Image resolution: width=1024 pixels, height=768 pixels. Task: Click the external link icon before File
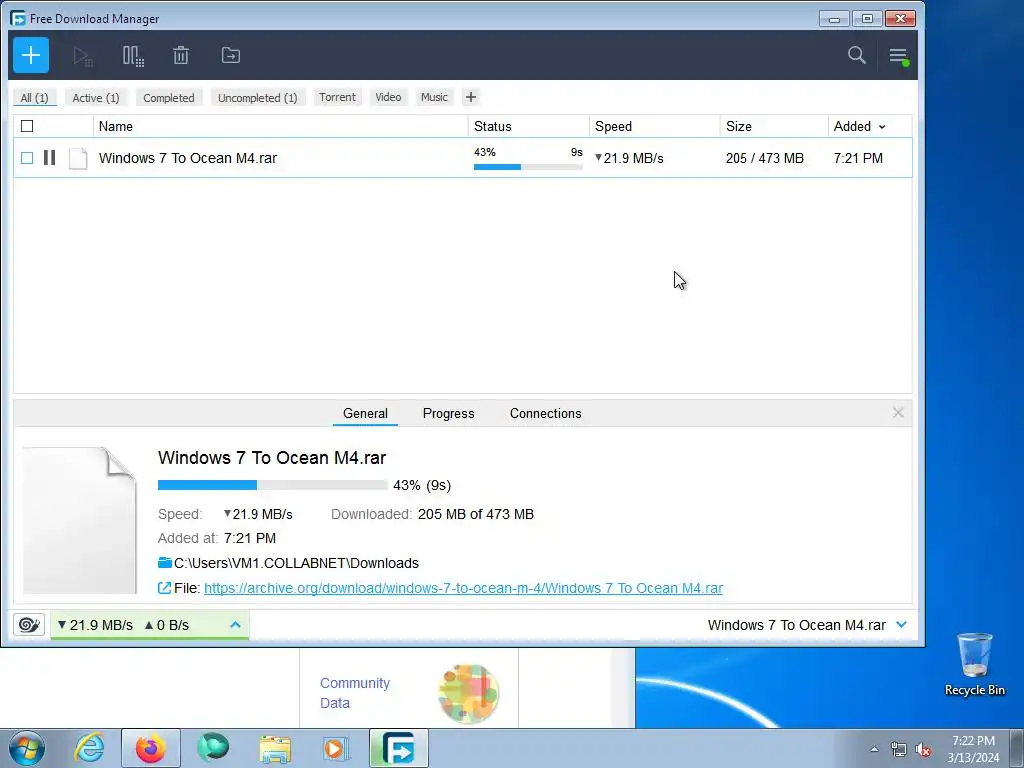click(165, 588)
